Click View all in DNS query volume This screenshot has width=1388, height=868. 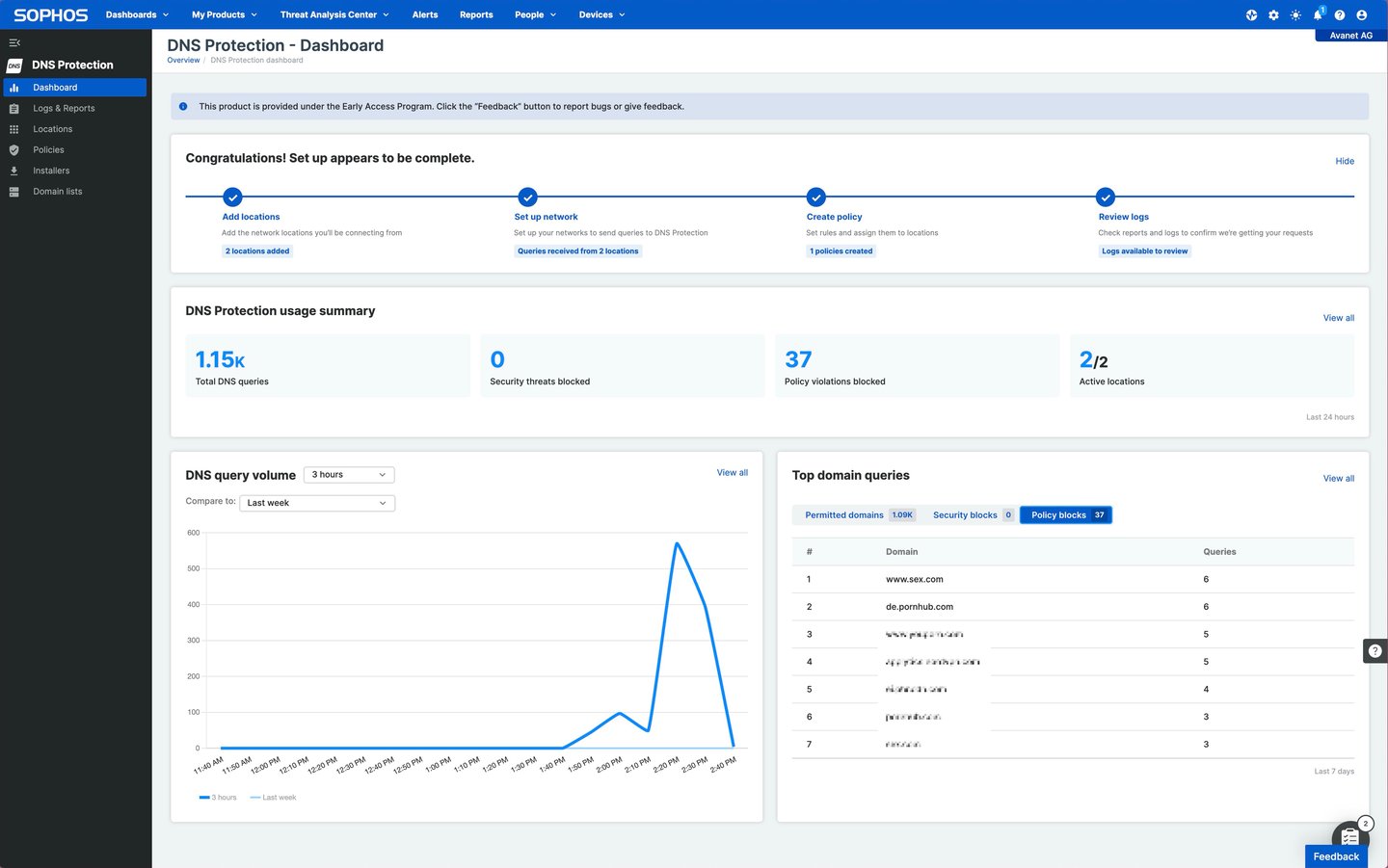pyautogui.click(x=733, y=473)
